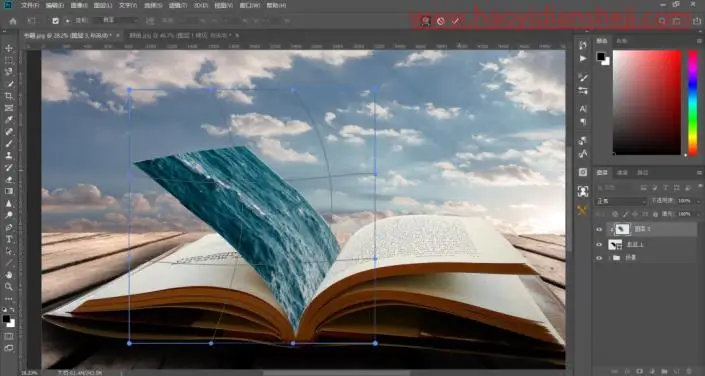
Task: Commit the warp transform with the checkmark
Action: click(x=456, y=21)
